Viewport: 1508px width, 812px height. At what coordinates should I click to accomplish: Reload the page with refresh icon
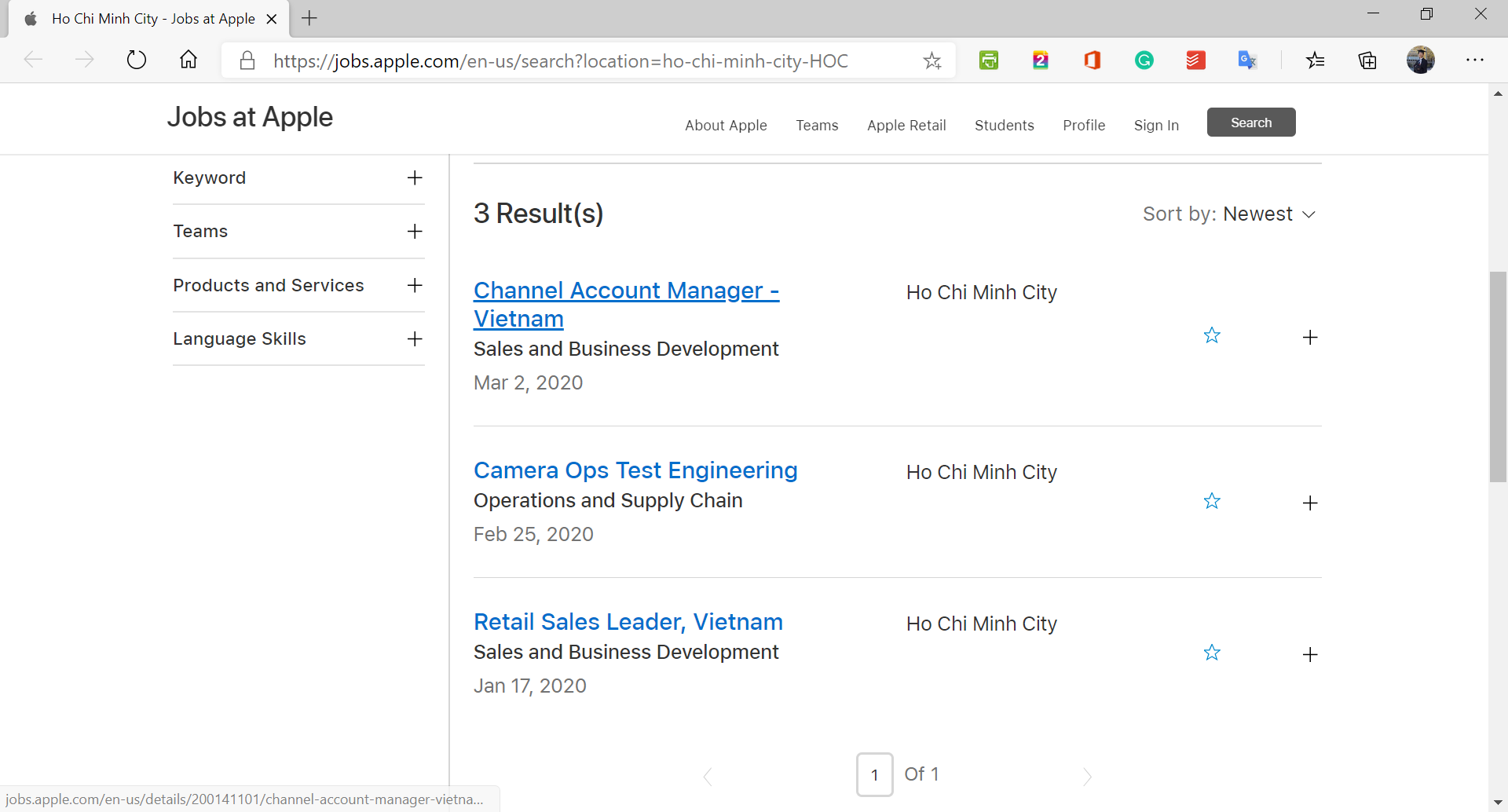coord(137,60)
